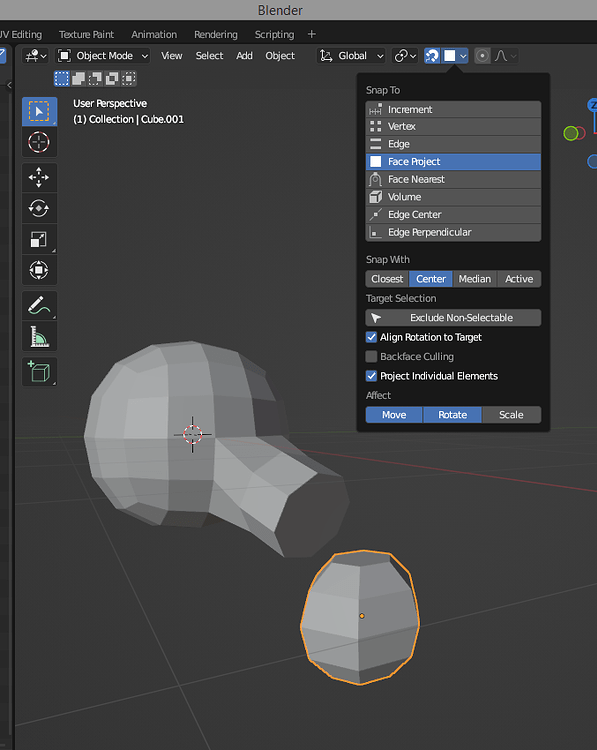Open the editor type dropdown
Image resolution: width=597 pixels, height=750 pixels.
(35, 56)
